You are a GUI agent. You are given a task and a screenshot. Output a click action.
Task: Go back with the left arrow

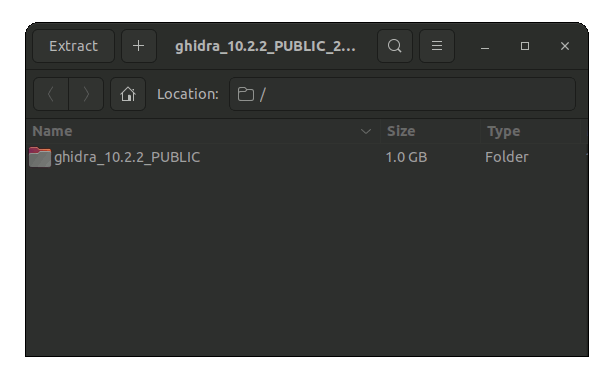click(x=51, y=94)
